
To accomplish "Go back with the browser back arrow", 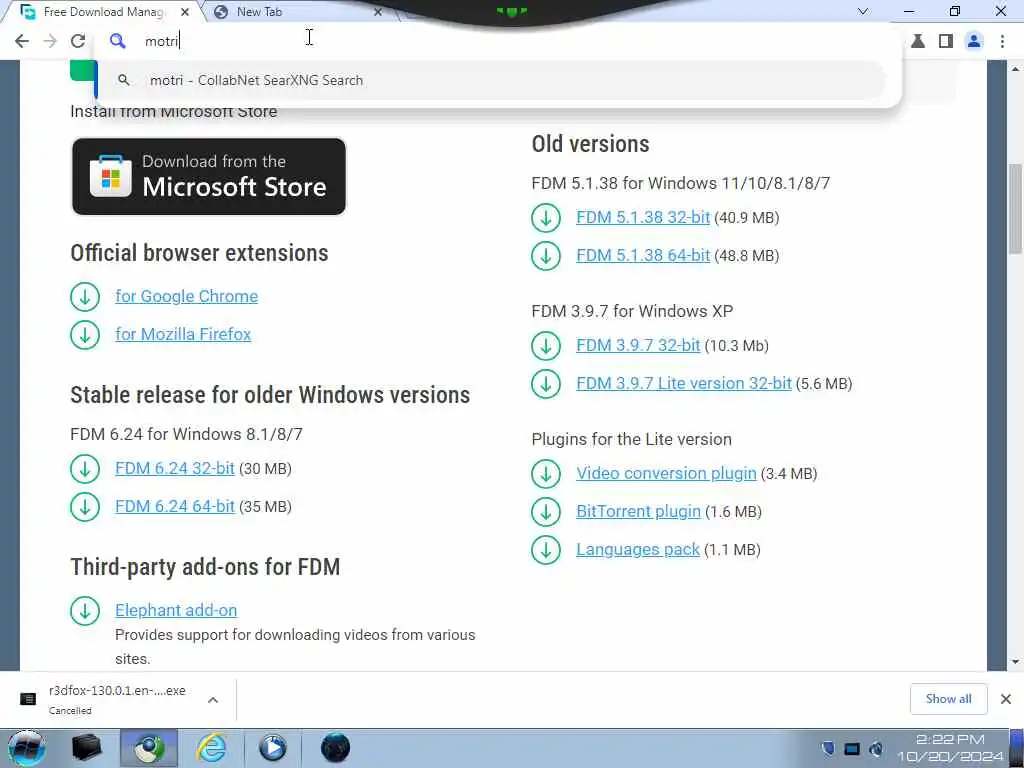I will (x=22, y=41).
